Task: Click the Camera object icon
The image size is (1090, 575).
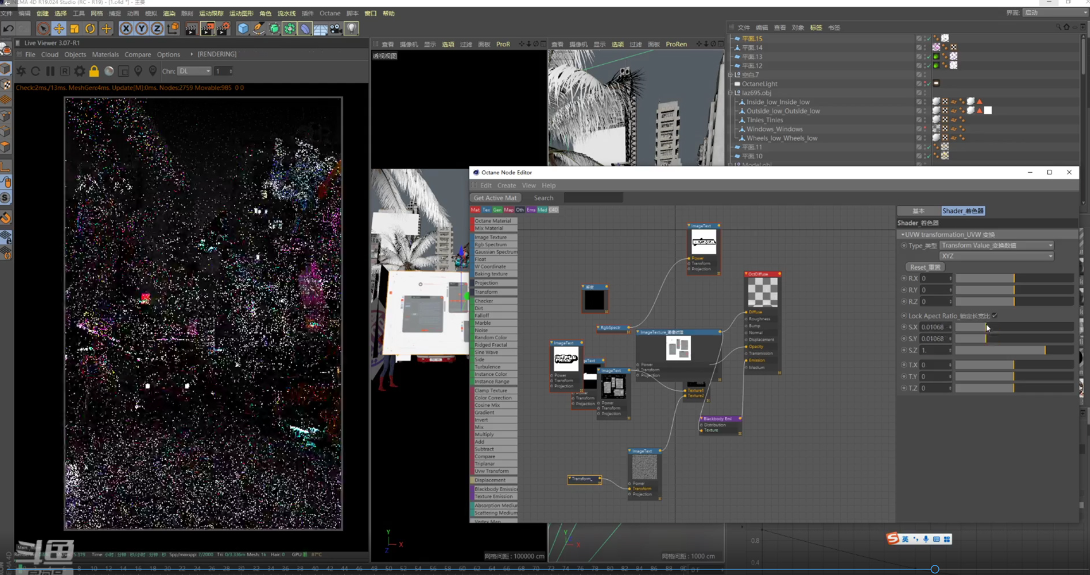Action: pyautogui.click(x=336, y=29)
